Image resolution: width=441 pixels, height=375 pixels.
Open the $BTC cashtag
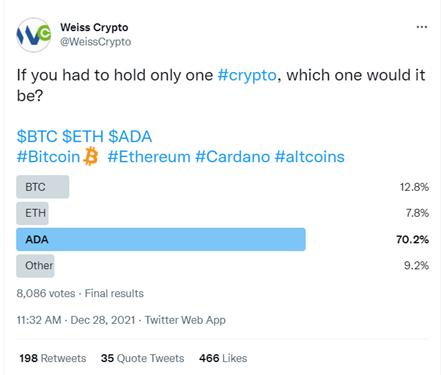pyautogui.click(x=37, y=136)
